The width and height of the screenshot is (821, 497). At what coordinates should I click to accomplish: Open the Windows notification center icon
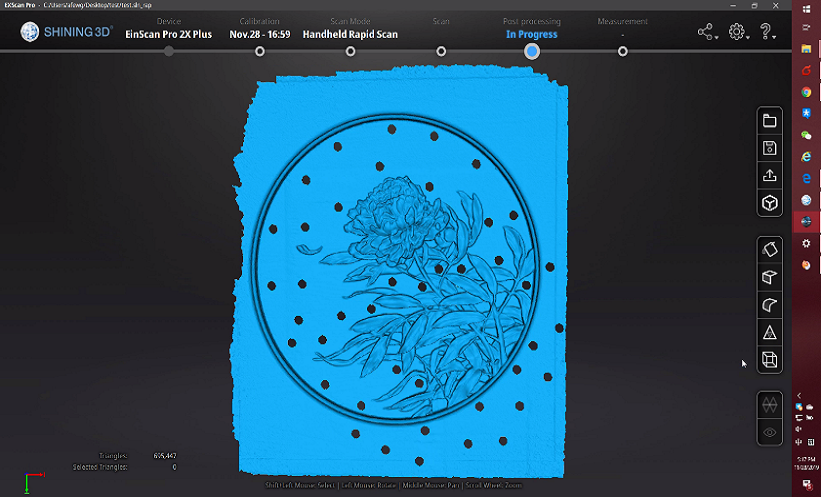tap(806, 483)
